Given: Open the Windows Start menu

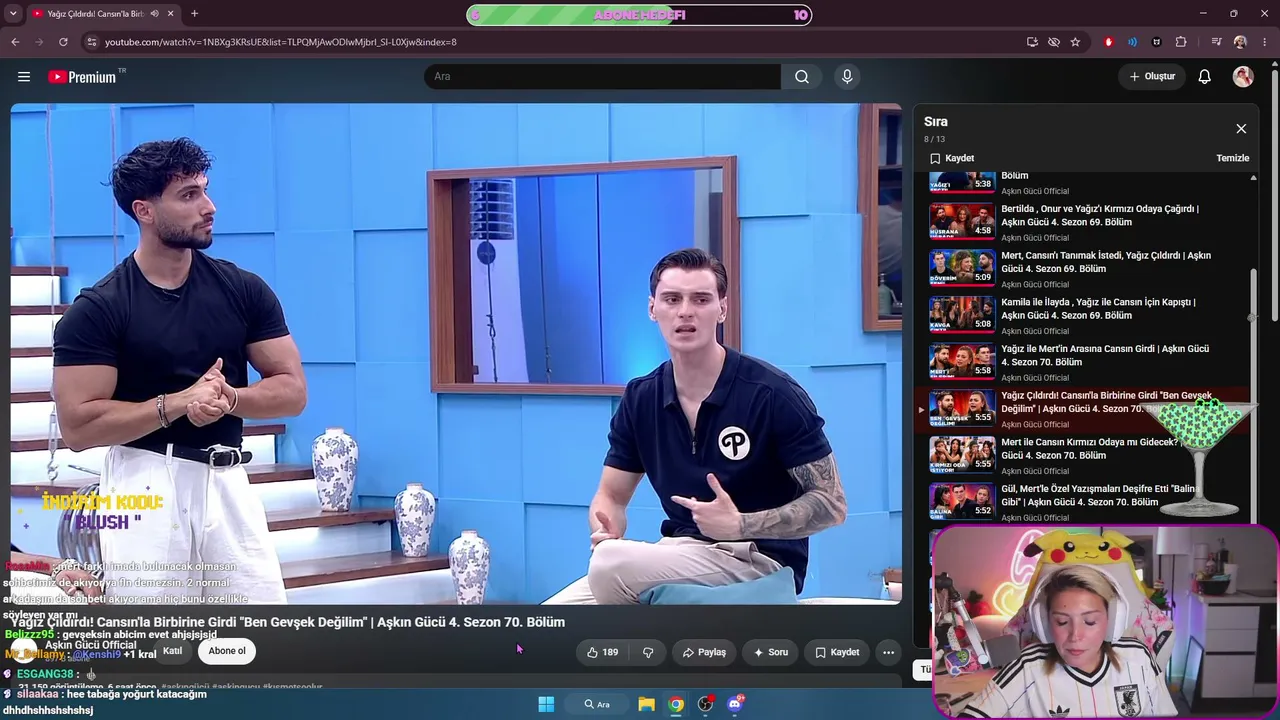Looking at the screenshot, I should tap(546, 704).
